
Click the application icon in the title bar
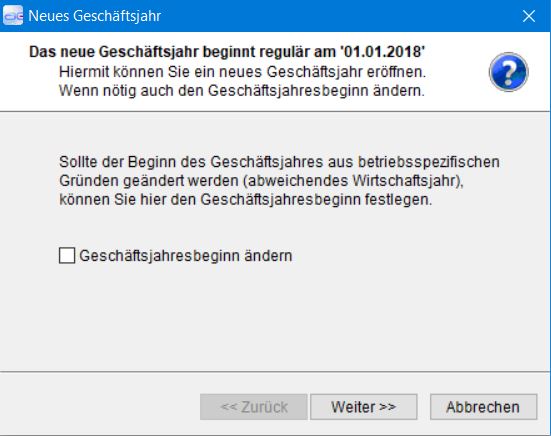(13, 15)
